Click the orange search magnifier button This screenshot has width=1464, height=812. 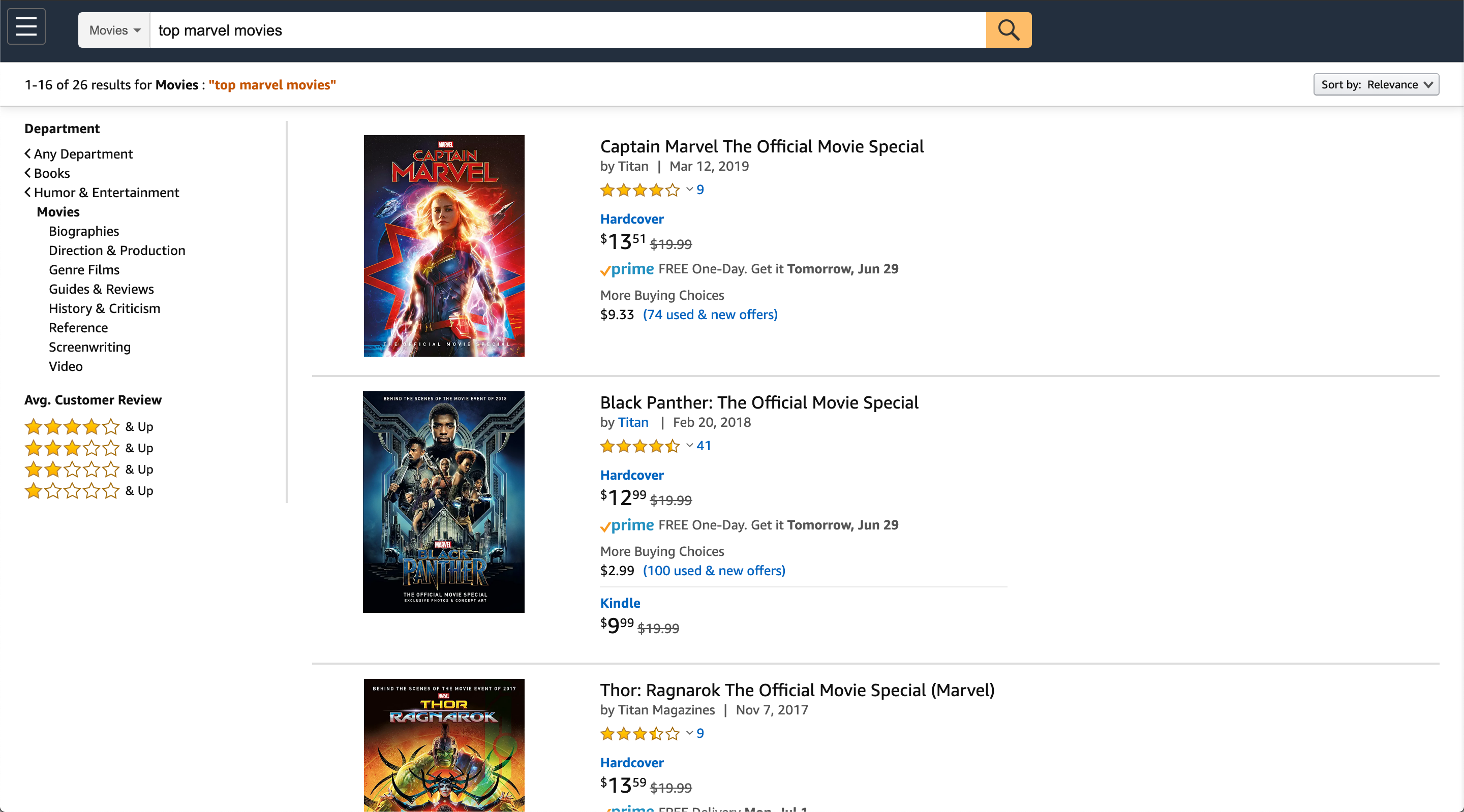click(1008, 30)
